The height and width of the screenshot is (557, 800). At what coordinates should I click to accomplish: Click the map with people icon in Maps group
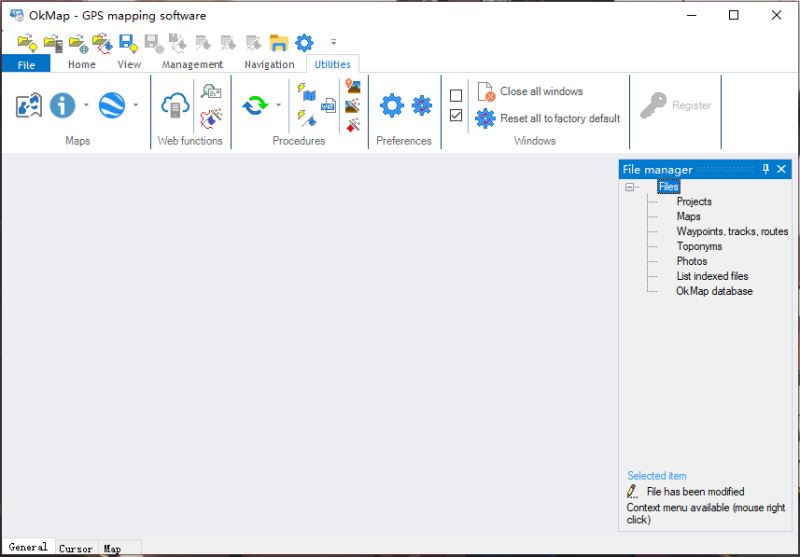point(29,106)
